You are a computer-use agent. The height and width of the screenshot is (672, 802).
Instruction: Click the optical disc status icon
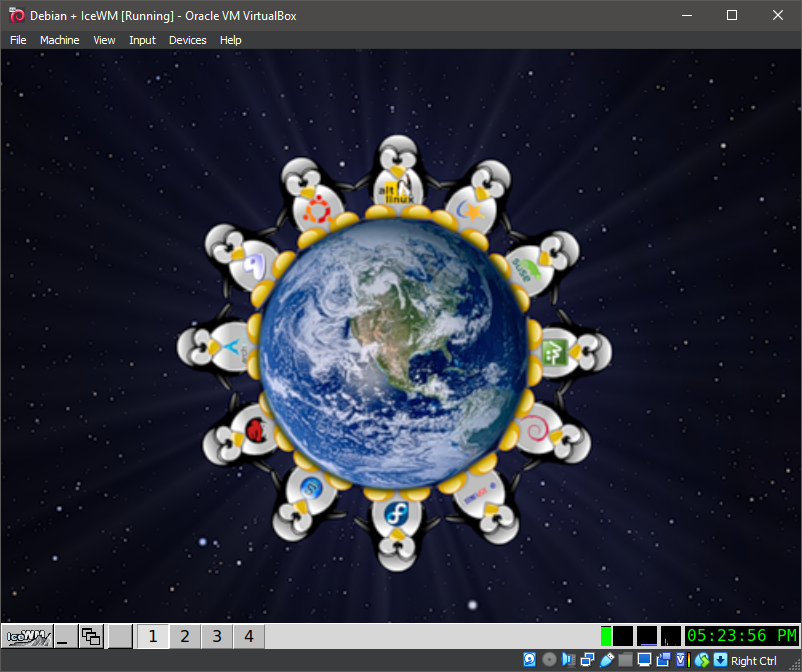[549, 660]
